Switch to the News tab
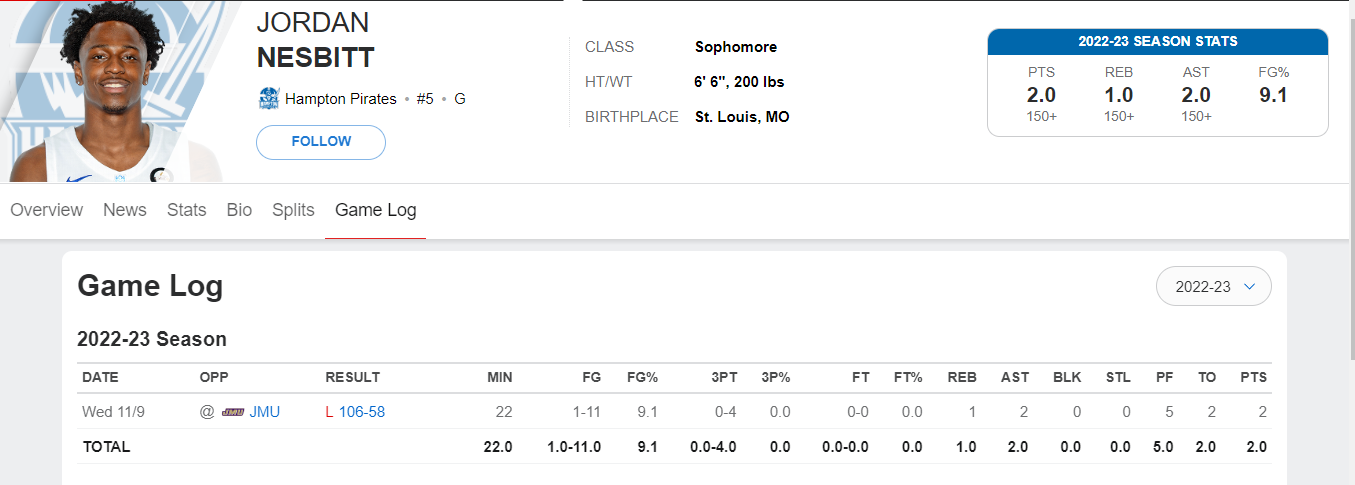This screenshot has height=485, width=1355. [125, 210]
